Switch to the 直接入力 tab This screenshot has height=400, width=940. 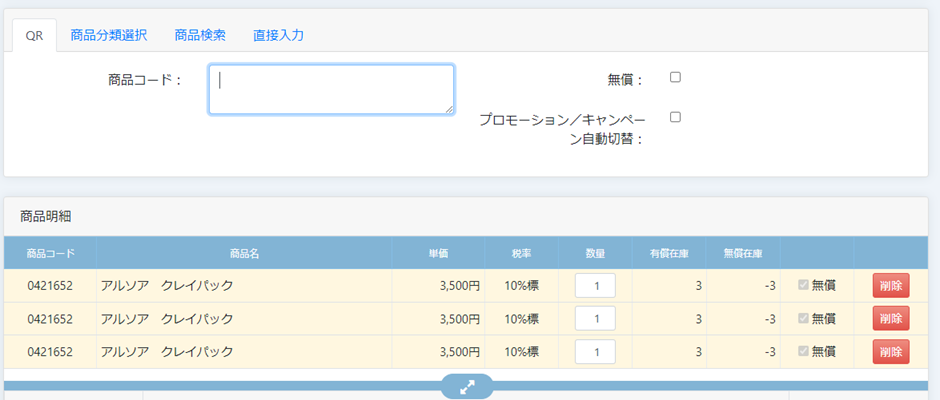point(278,35)
